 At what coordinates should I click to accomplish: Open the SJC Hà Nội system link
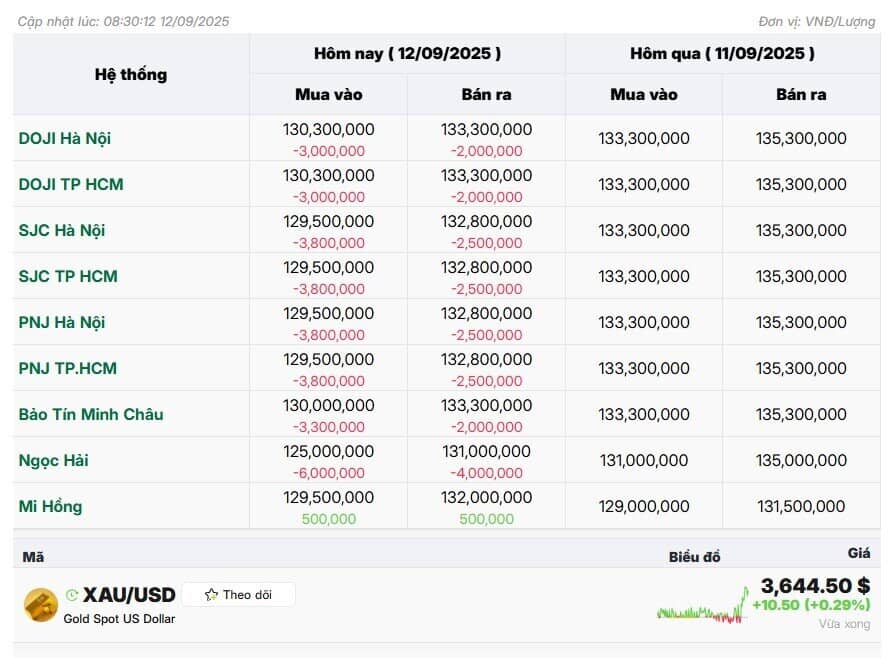(61, 230)
